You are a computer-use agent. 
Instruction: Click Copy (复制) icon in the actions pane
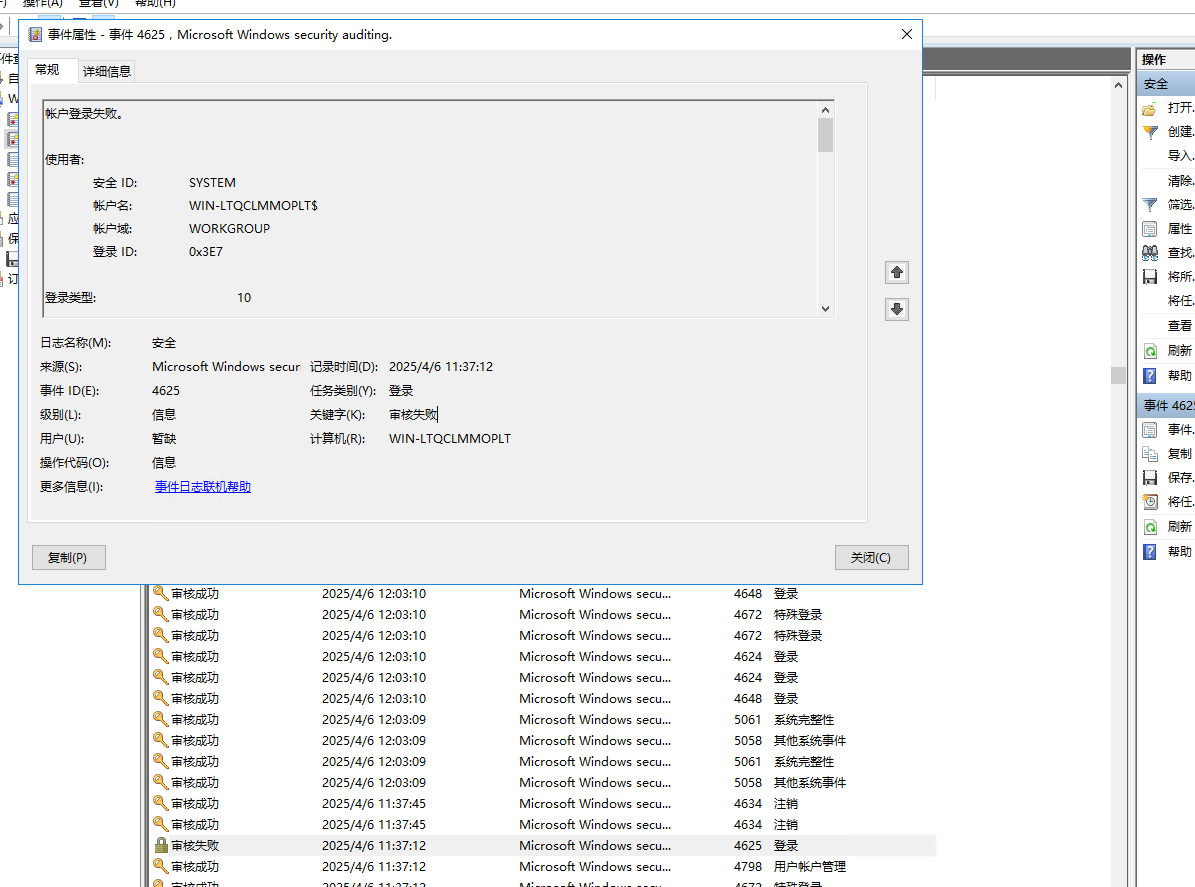click(x=1150, y=453)
